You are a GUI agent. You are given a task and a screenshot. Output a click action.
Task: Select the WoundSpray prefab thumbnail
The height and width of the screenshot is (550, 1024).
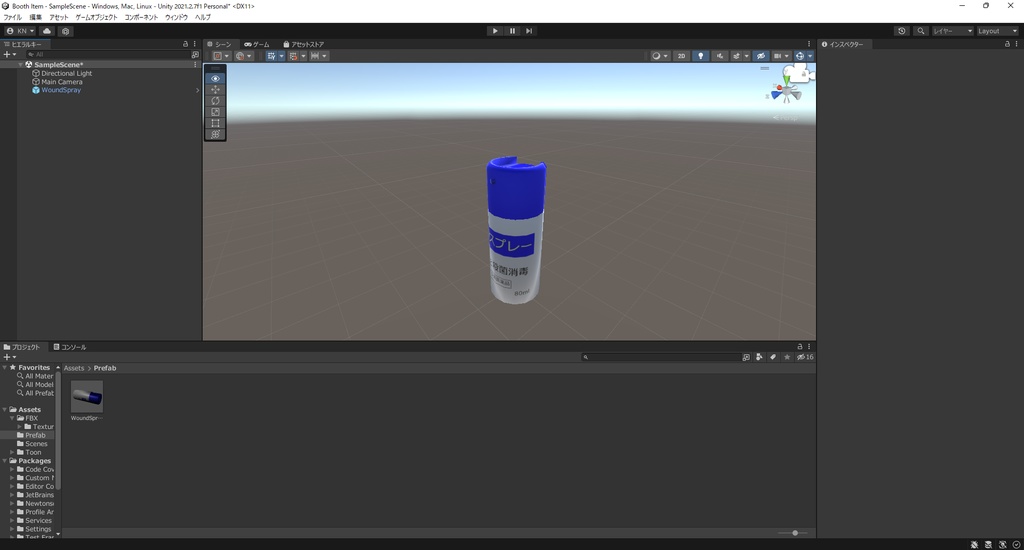tap(87, 396)
